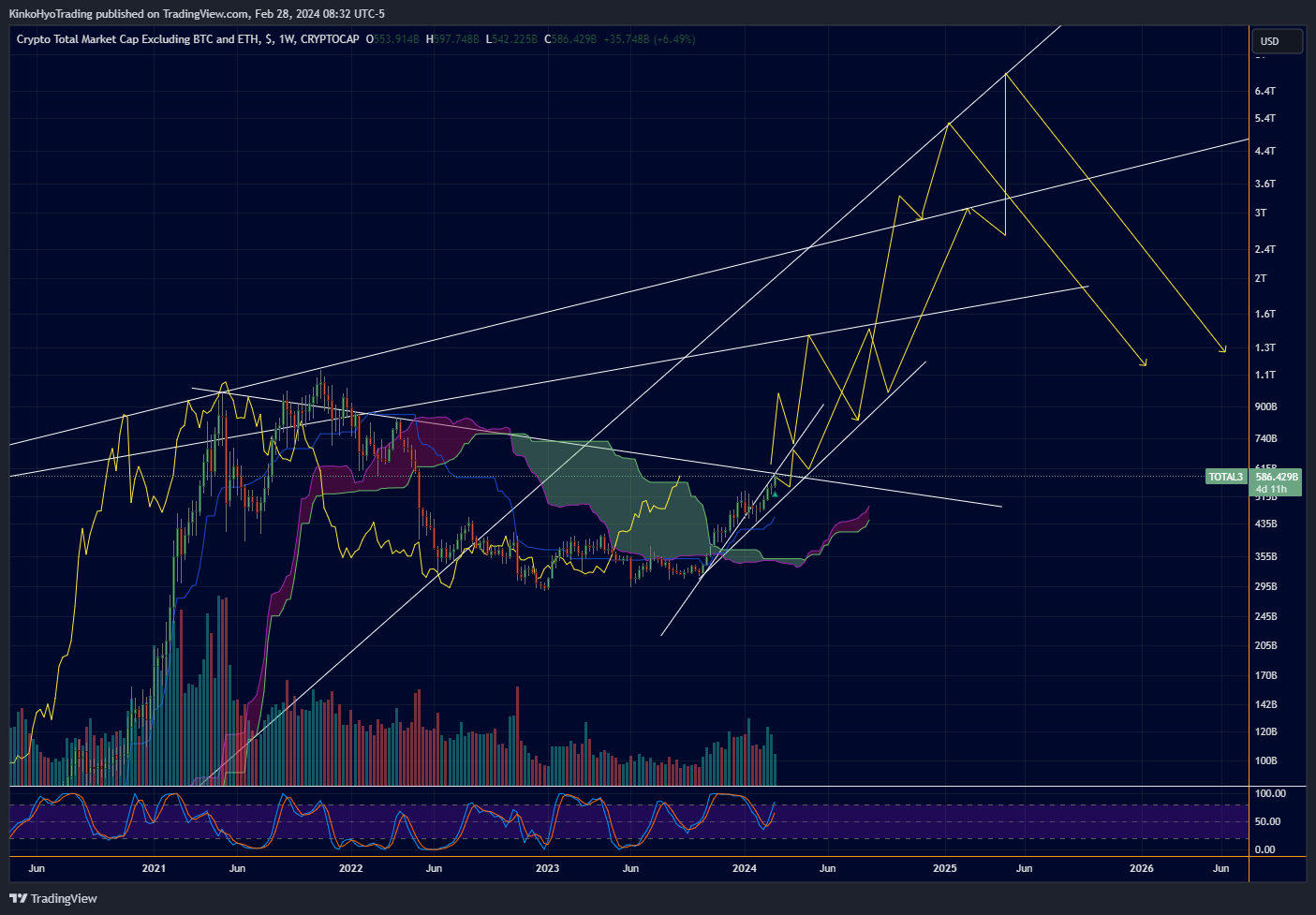
Task: Click the 0.00 oscillator axis label
Action: (x=1264, y=849)
